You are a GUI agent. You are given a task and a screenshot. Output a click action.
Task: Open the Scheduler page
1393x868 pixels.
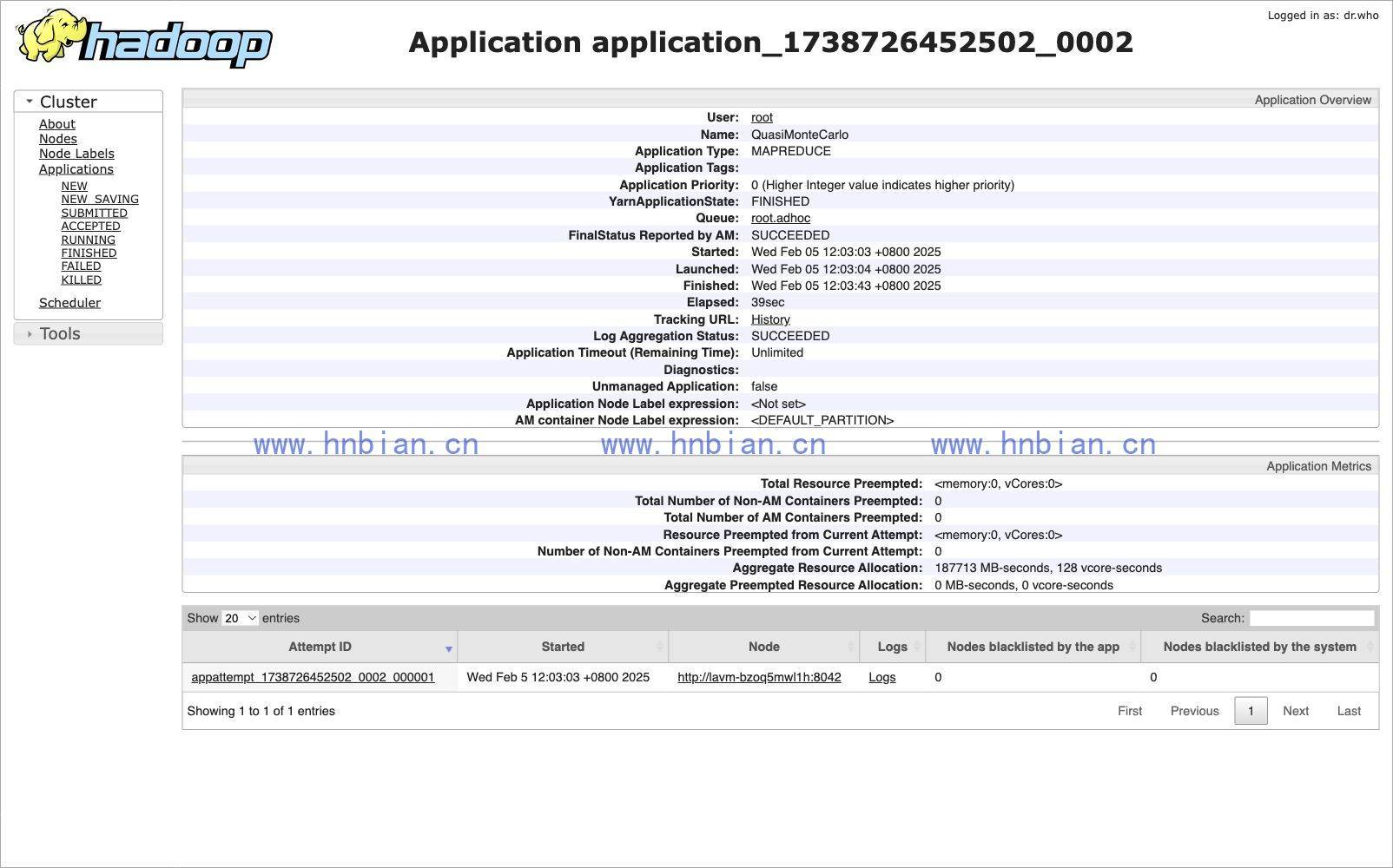69,303
